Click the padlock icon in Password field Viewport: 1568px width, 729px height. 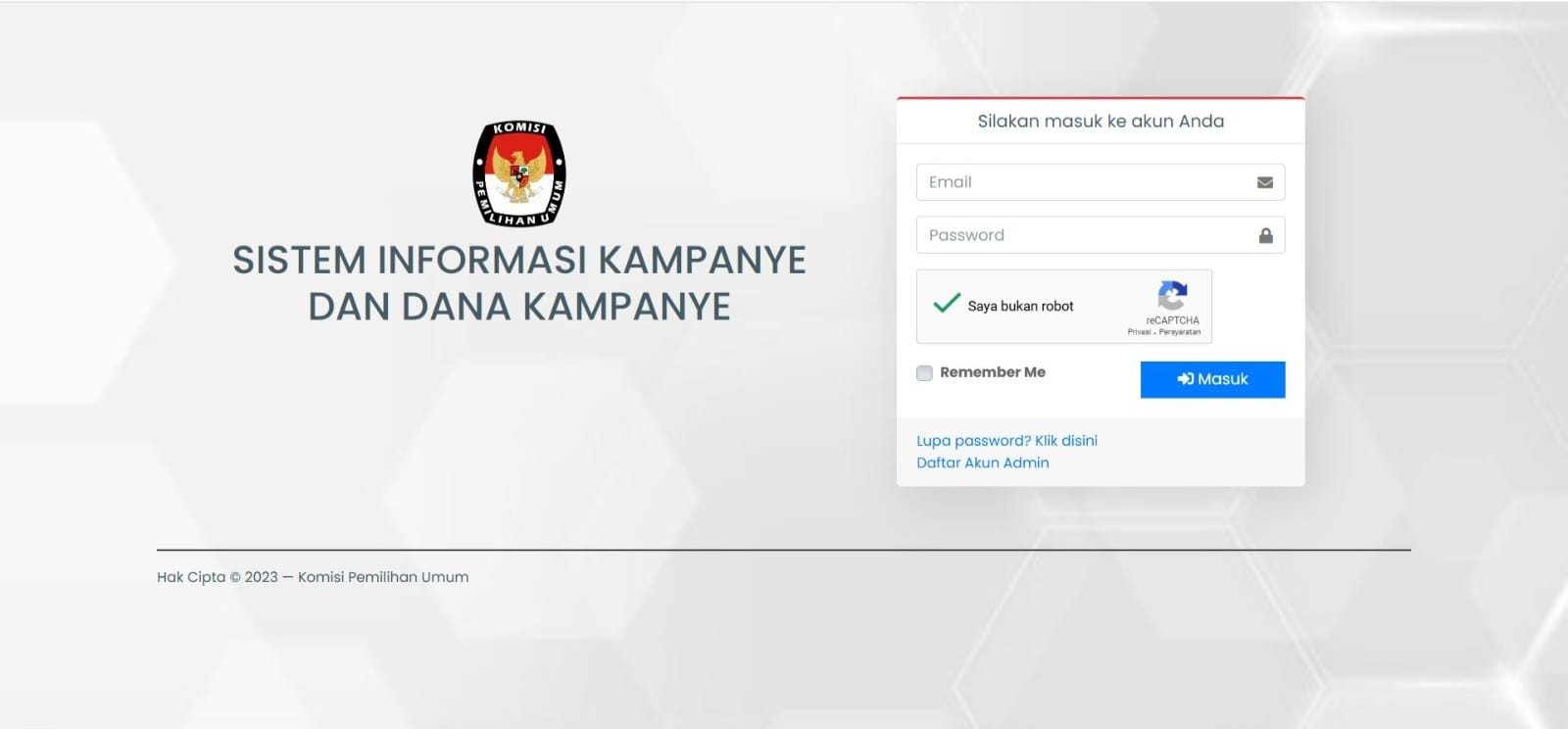click(1265, 235)
